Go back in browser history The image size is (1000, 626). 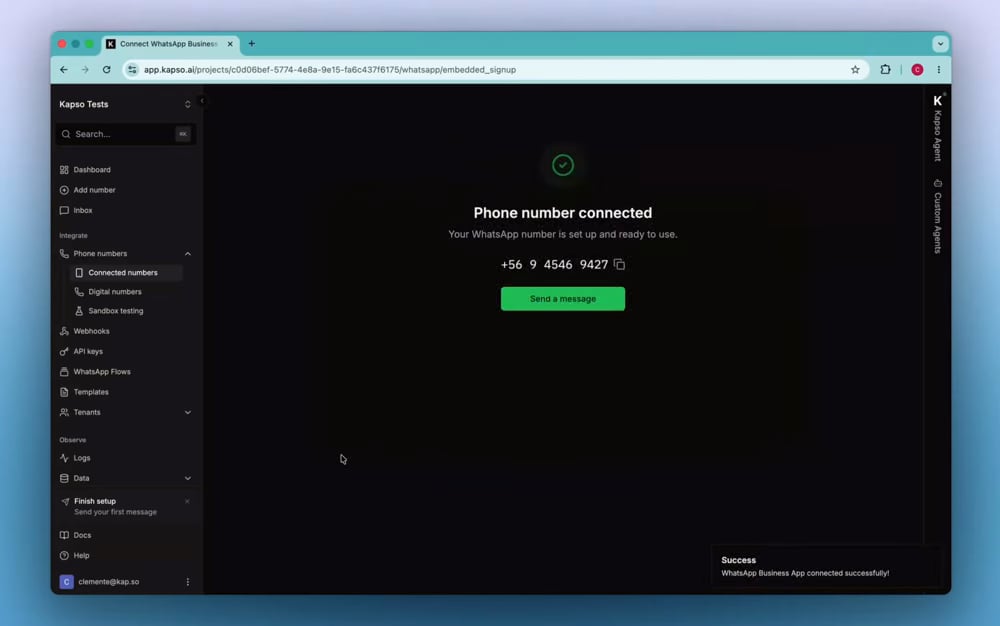point(64,69)
